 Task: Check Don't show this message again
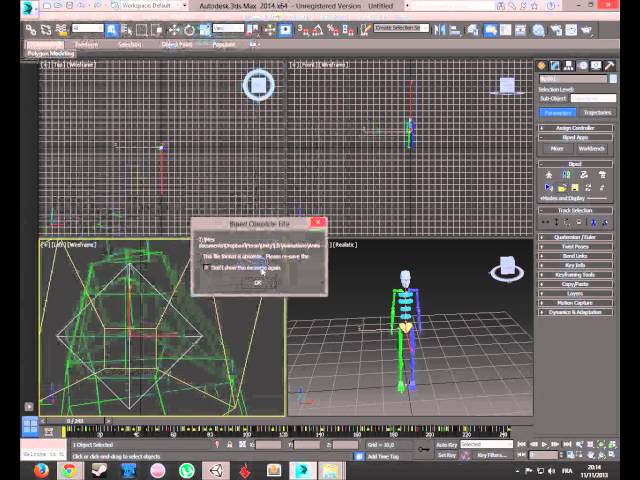coord(206,267)
